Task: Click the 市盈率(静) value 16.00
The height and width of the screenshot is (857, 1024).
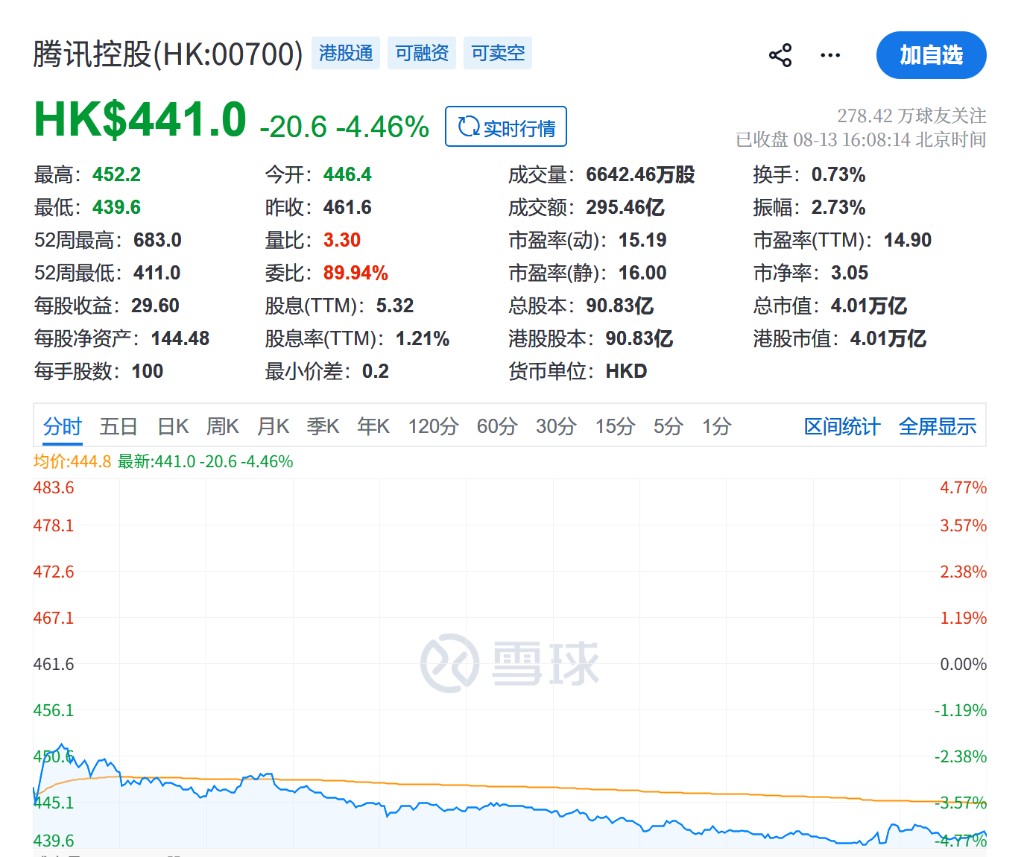Action: (643, 272)
